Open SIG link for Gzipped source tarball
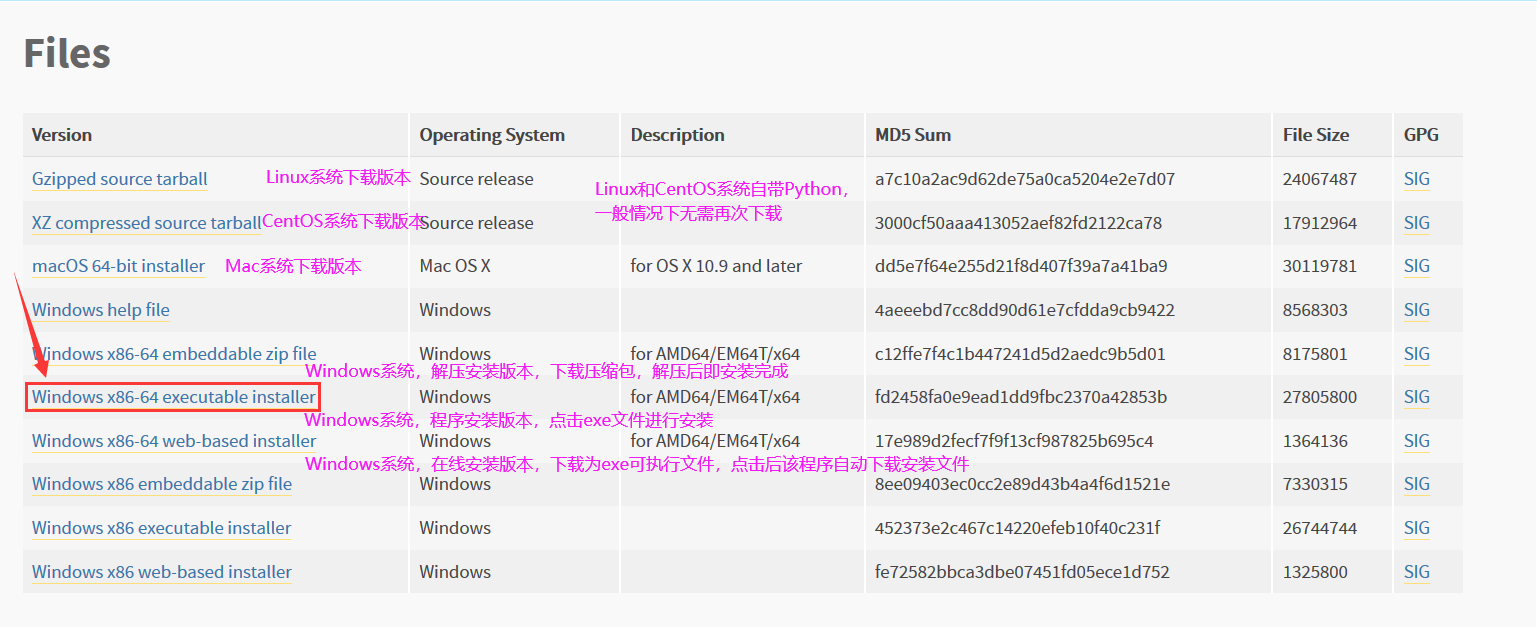The height and width of the screenshot is (627, 1537). pyautogui.click(x=1417, y=180)
